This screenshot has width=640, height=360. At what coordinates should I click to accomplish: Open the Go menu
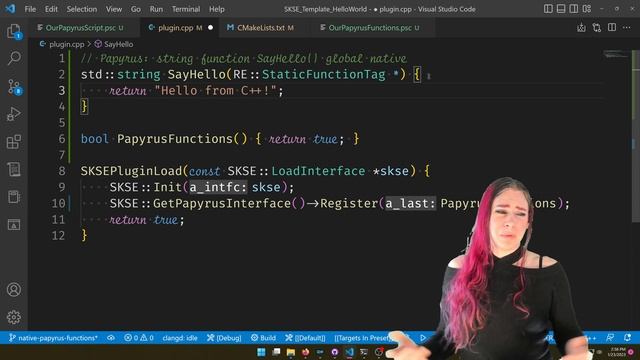click(136, 9)
